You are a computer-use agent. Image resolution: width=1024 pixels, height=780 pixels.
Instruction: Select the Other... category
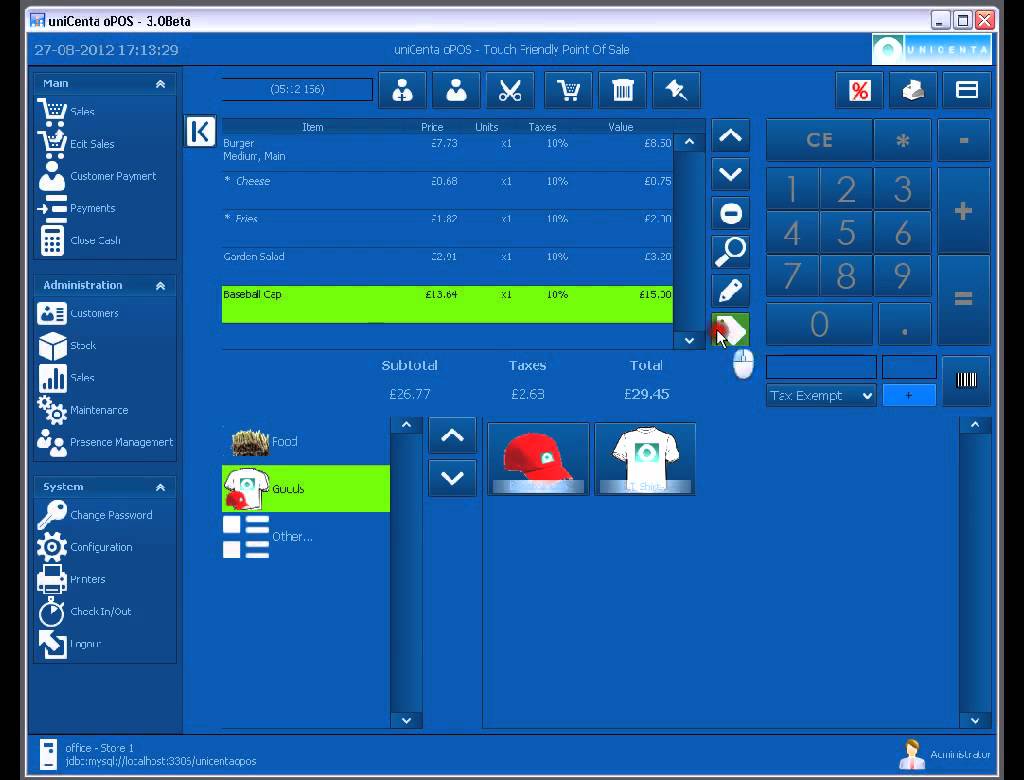[x=306, y=536]
